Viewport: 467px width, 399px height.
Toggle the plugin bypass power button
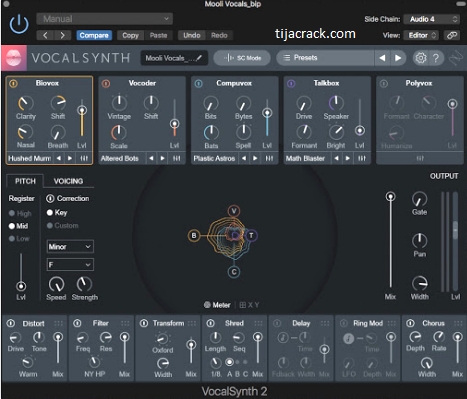[x=19, y=24]
